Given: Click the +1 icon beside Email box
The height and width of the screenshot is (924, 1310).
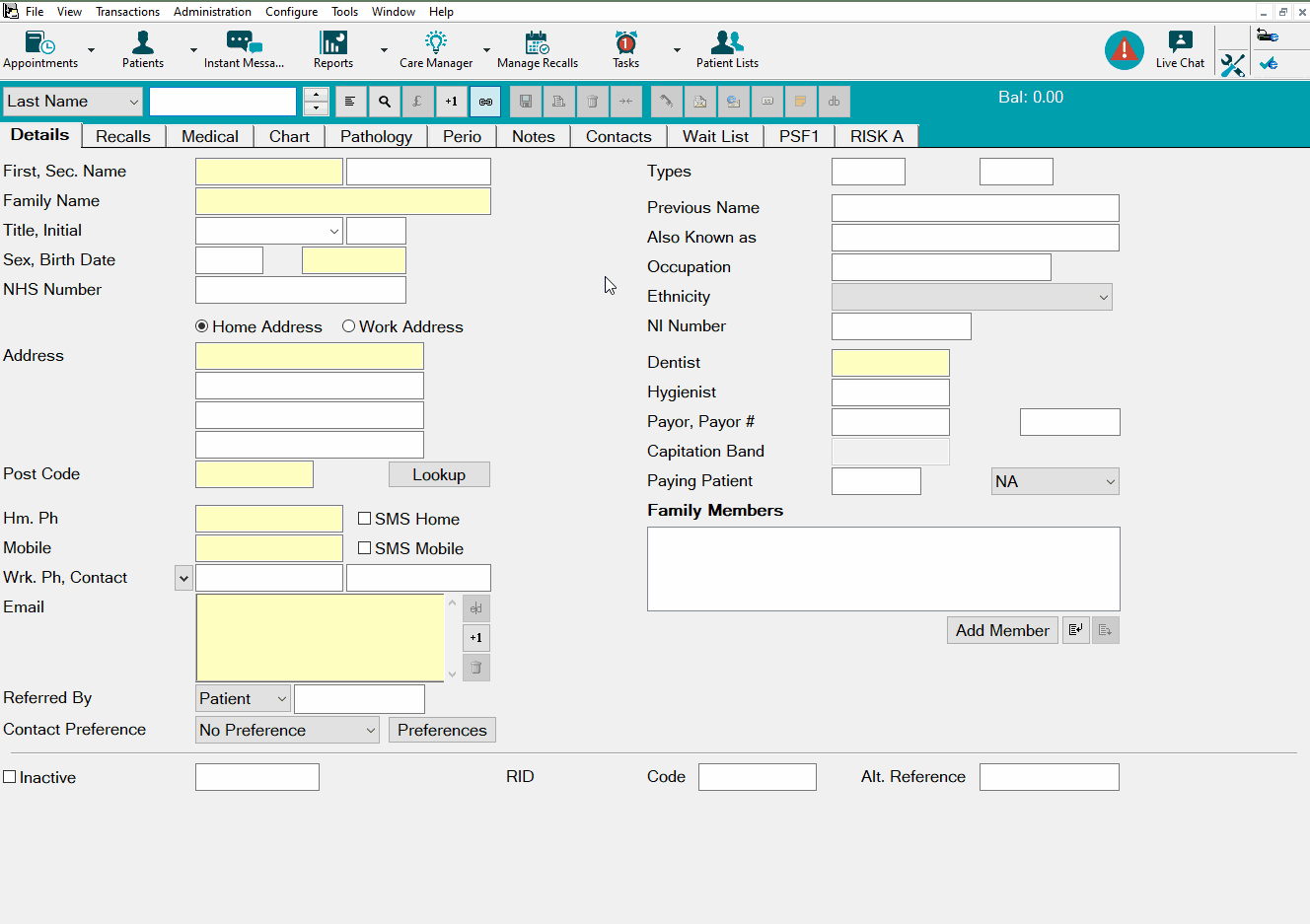Looking at the screenshot, I should pos(476,638).
